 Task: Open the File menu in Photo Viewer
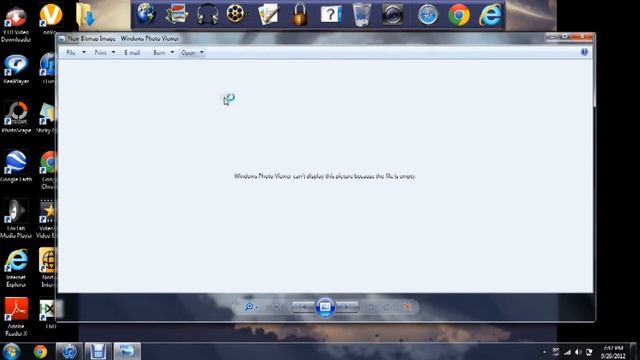click(x=71, y=53)
